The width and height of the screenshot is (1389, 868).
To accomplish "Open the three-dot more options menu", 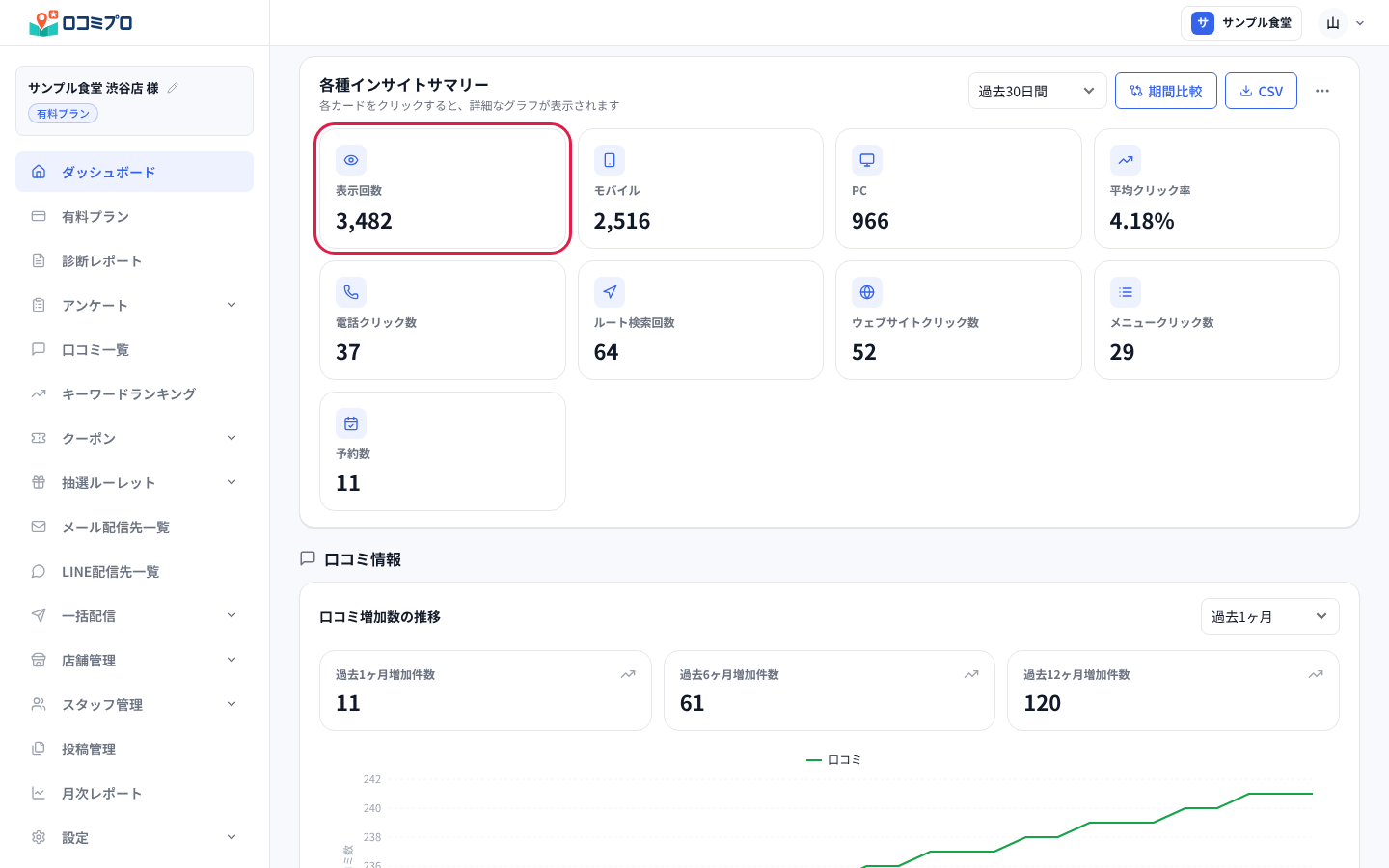I will point(1322,91).
